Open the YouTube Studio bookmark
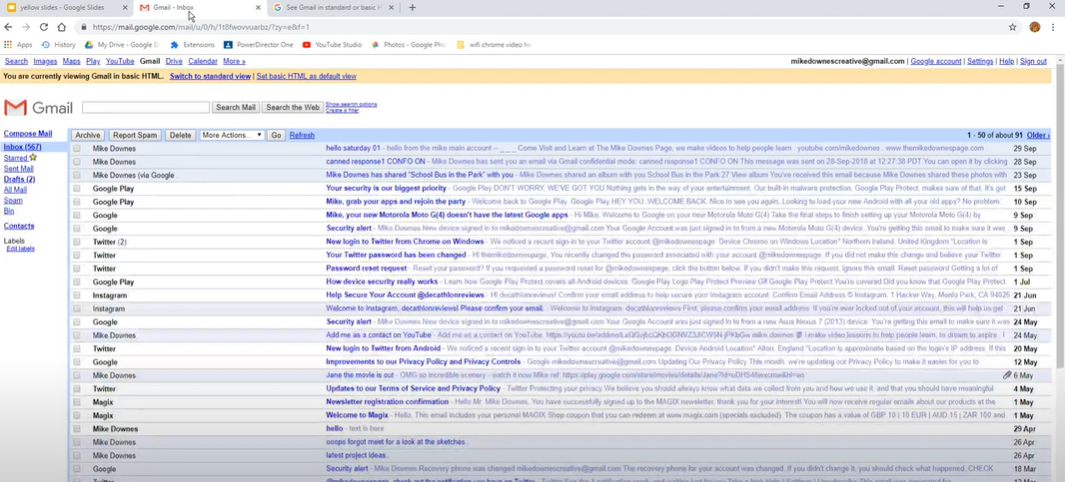 (x=332, y=45)
